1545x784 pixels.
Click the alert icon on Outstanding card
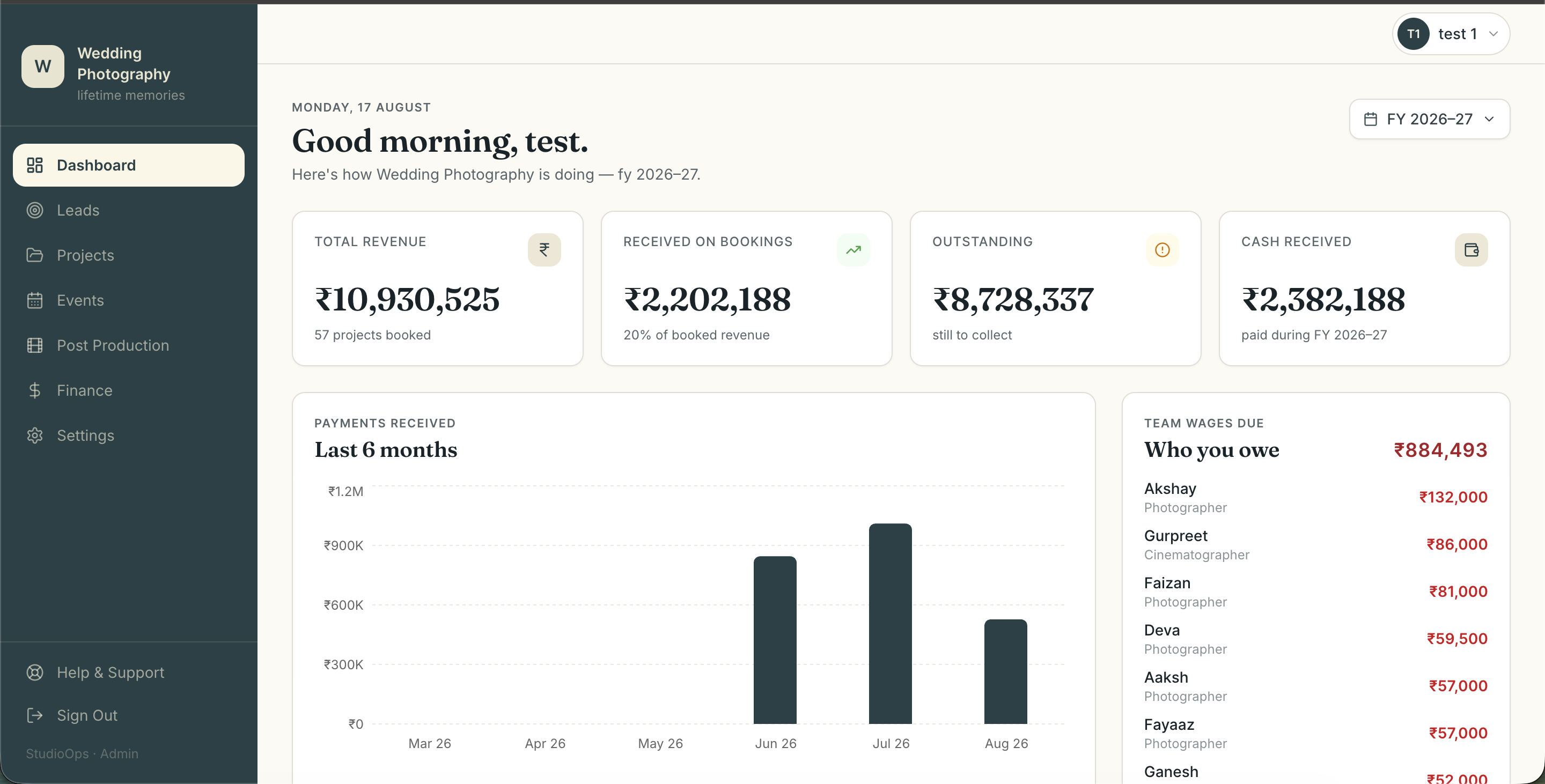[1162, 249]
